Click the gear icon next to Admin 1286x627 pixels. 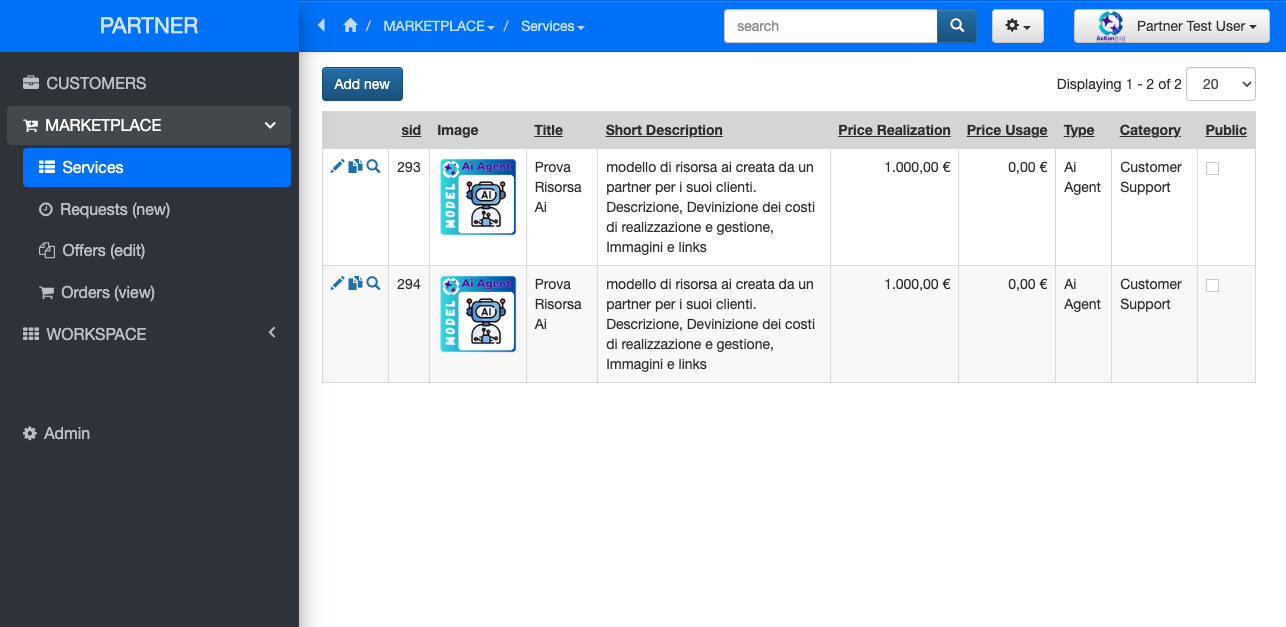click(30, 434)
